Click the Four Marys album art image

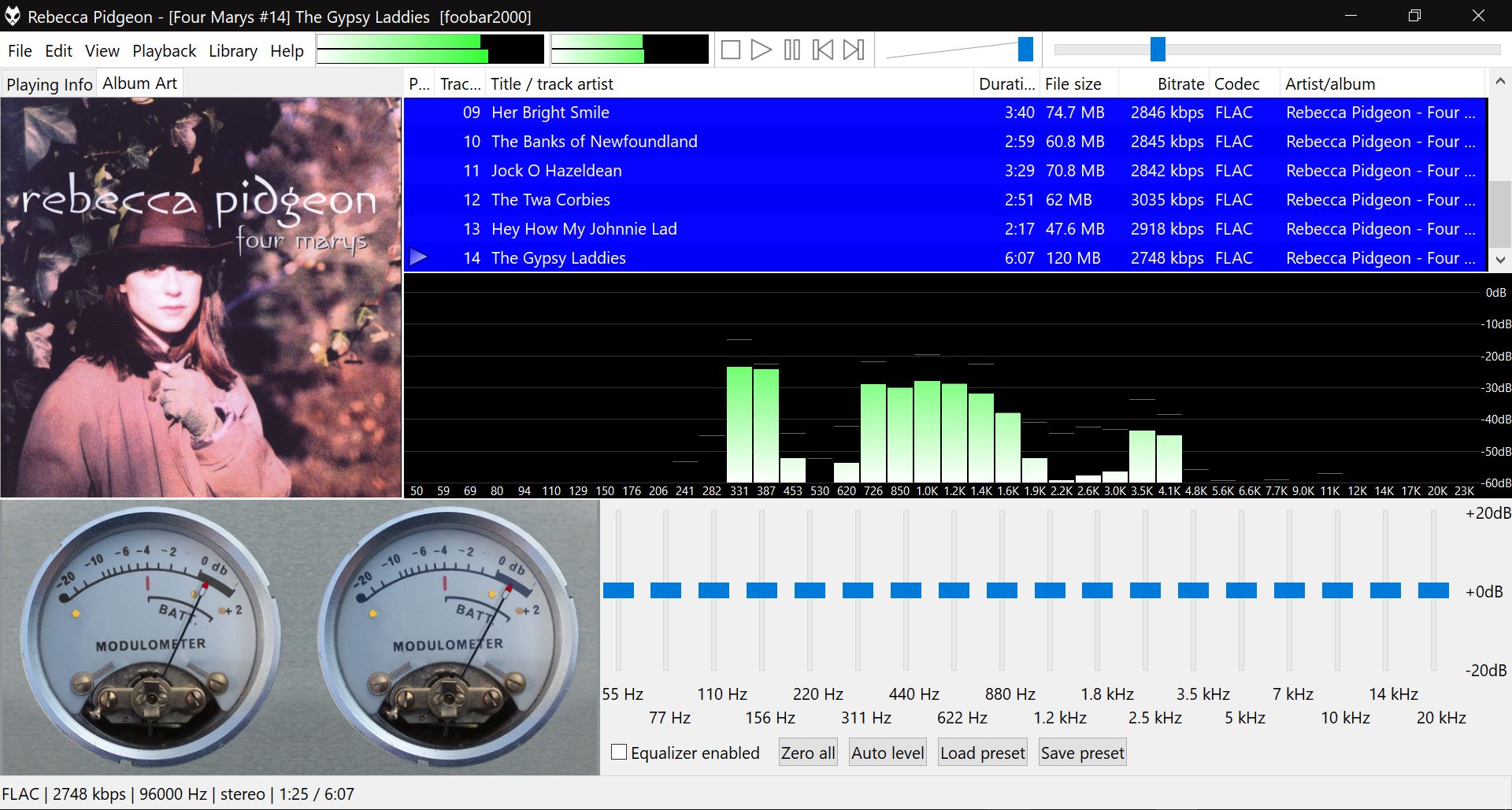point(201,298)
